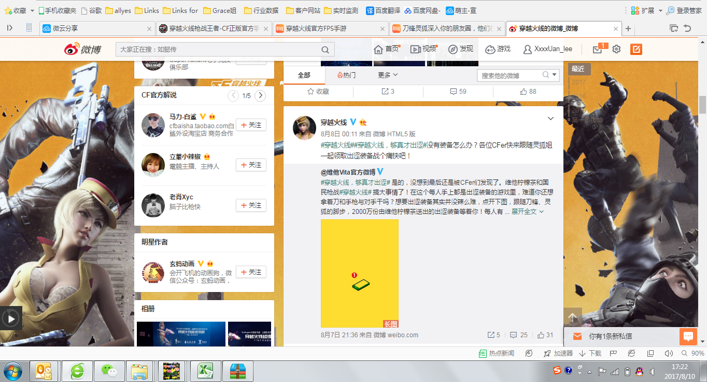Click repost icon showing 3
707x382 pixels.
[x=388, y=92]
